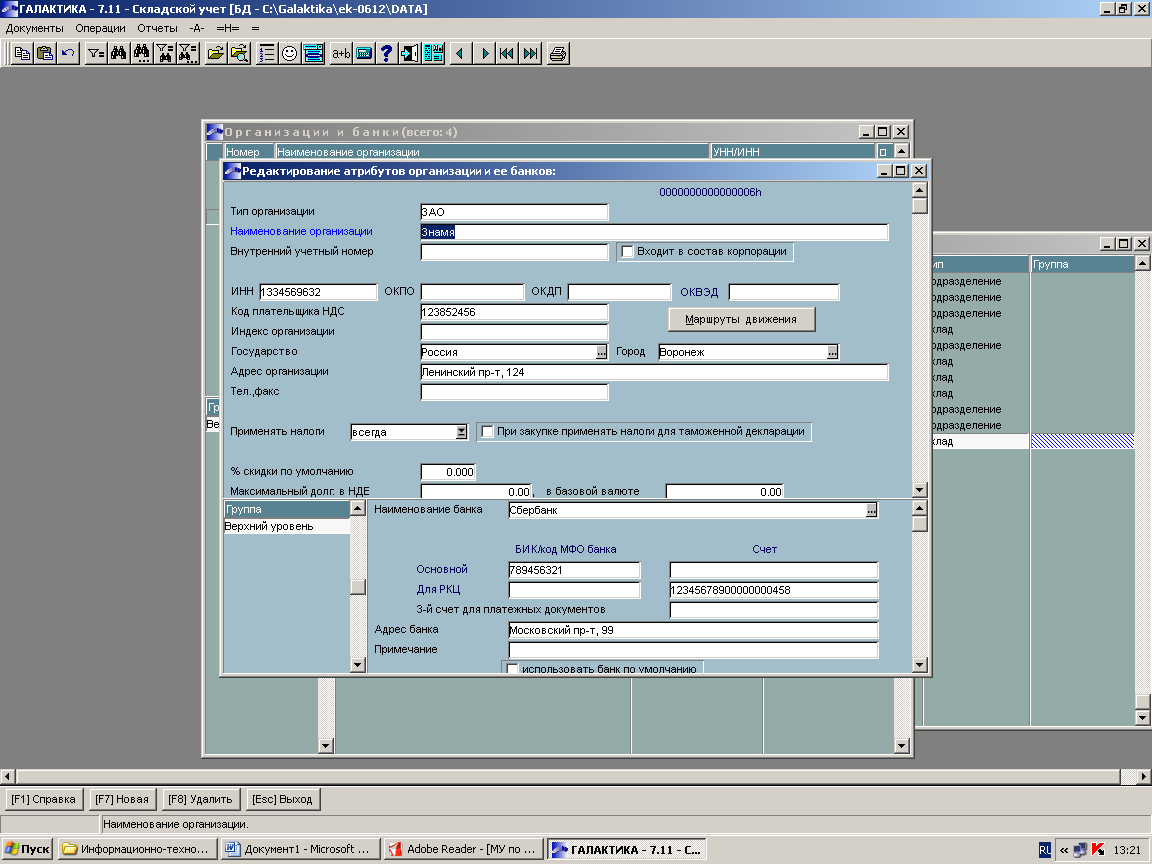The height and width of the screenshot is (864, 1152).
Task: Open the yellow folder toolbar icon
Action: pyautogui.click(x=215, y=54)
